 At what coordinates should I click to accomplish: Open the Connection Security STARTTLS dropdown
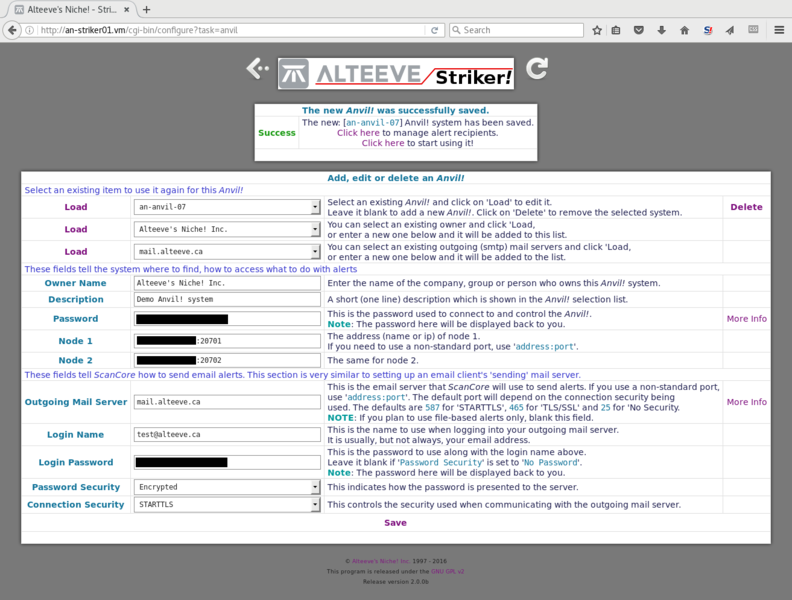227,505
